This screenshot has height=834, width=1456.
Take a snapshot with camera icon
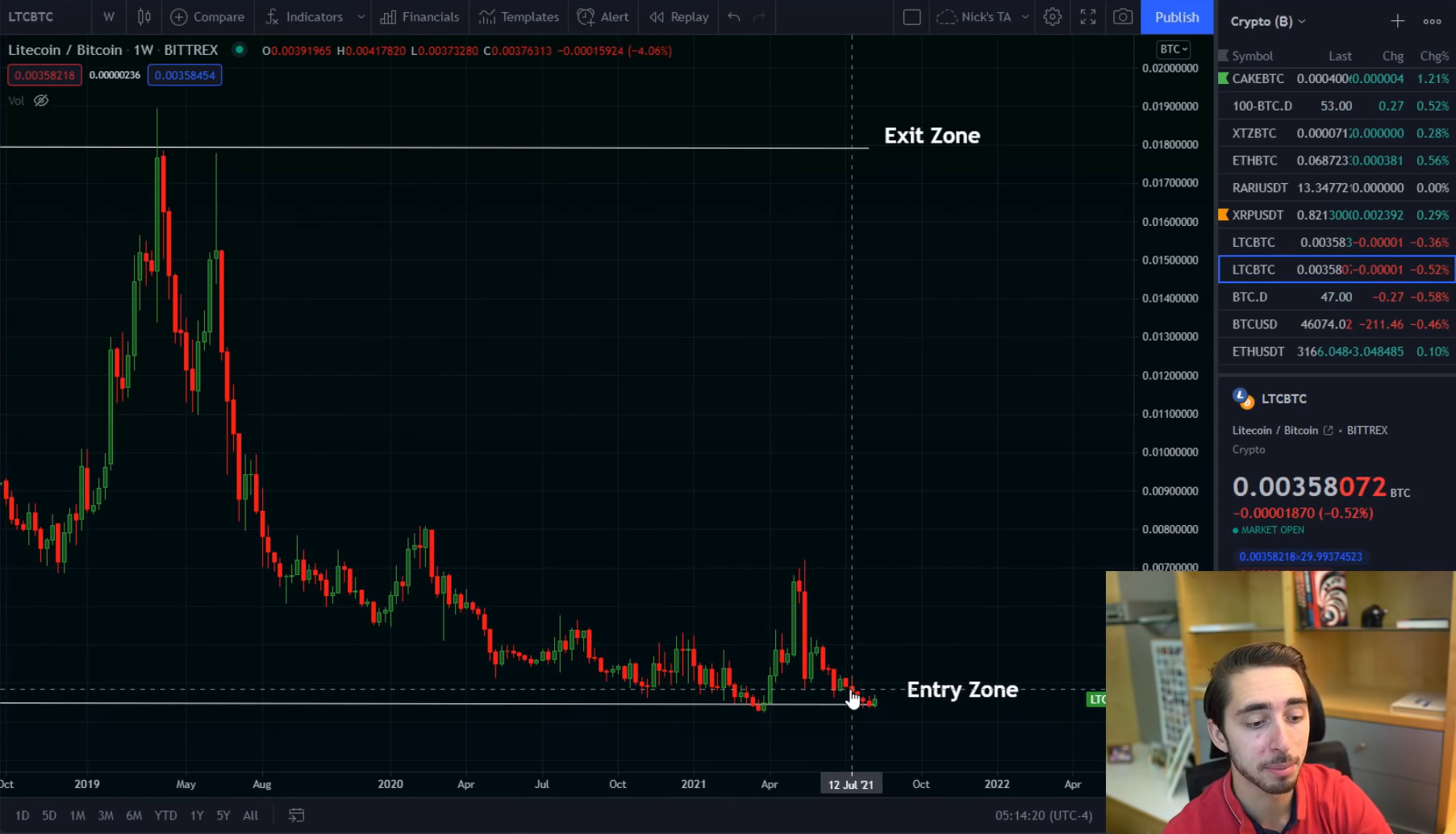pos(1122,17)
